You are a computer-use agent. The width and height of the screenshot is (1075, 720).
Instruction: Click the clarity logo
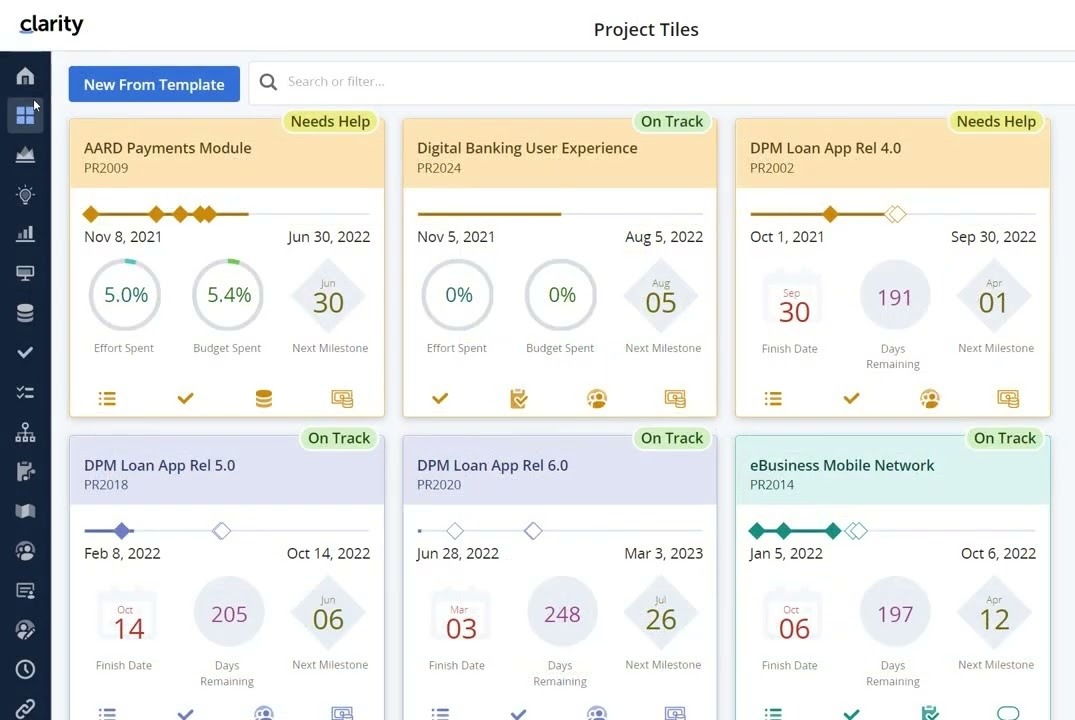pyautogui.click(x=51, y=25)
